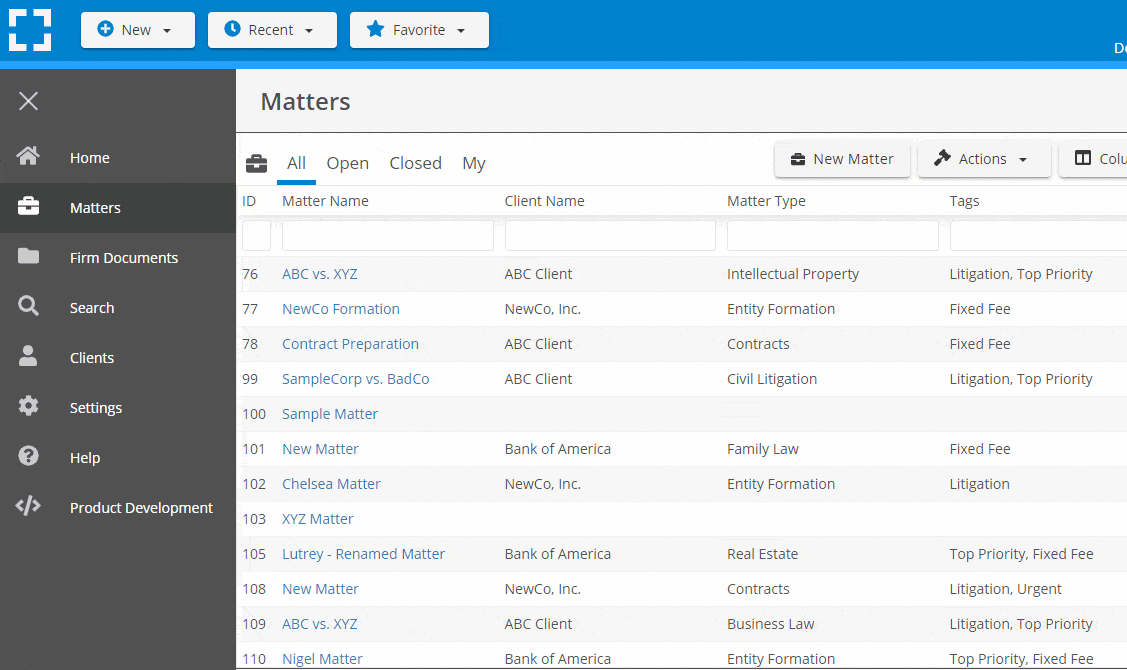Open the New dropdown menu
Viewport: 1127px width, 670px height.
[137, 30]
